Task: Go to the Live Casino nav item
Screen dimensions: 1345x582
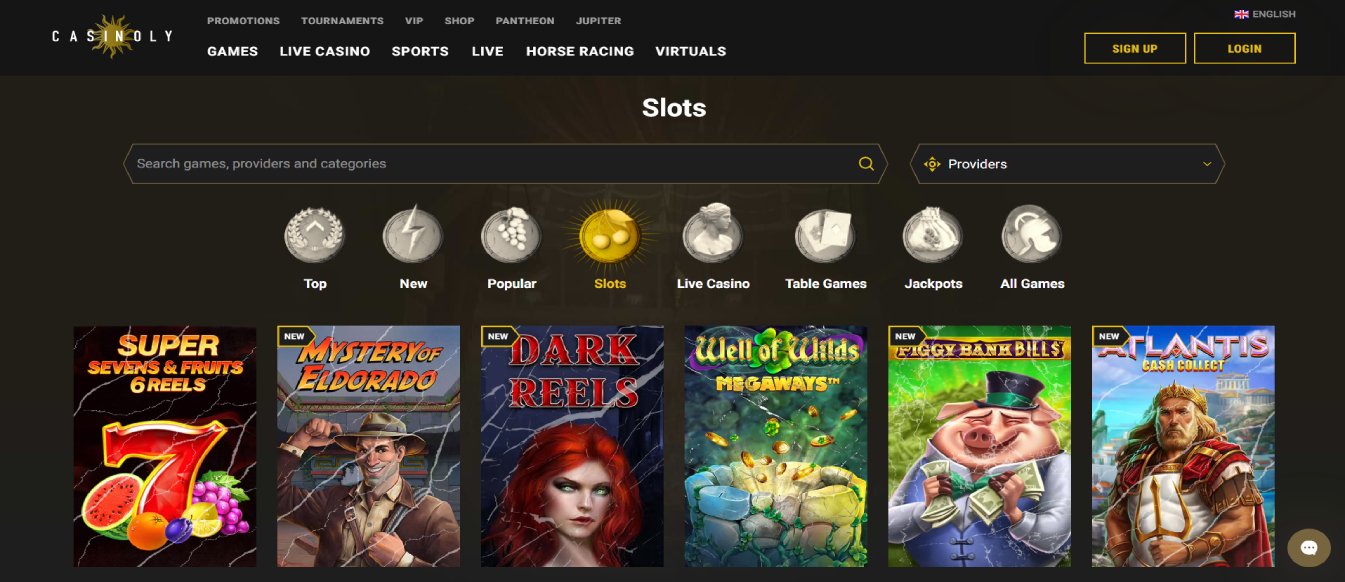Action: click(325, 51)
